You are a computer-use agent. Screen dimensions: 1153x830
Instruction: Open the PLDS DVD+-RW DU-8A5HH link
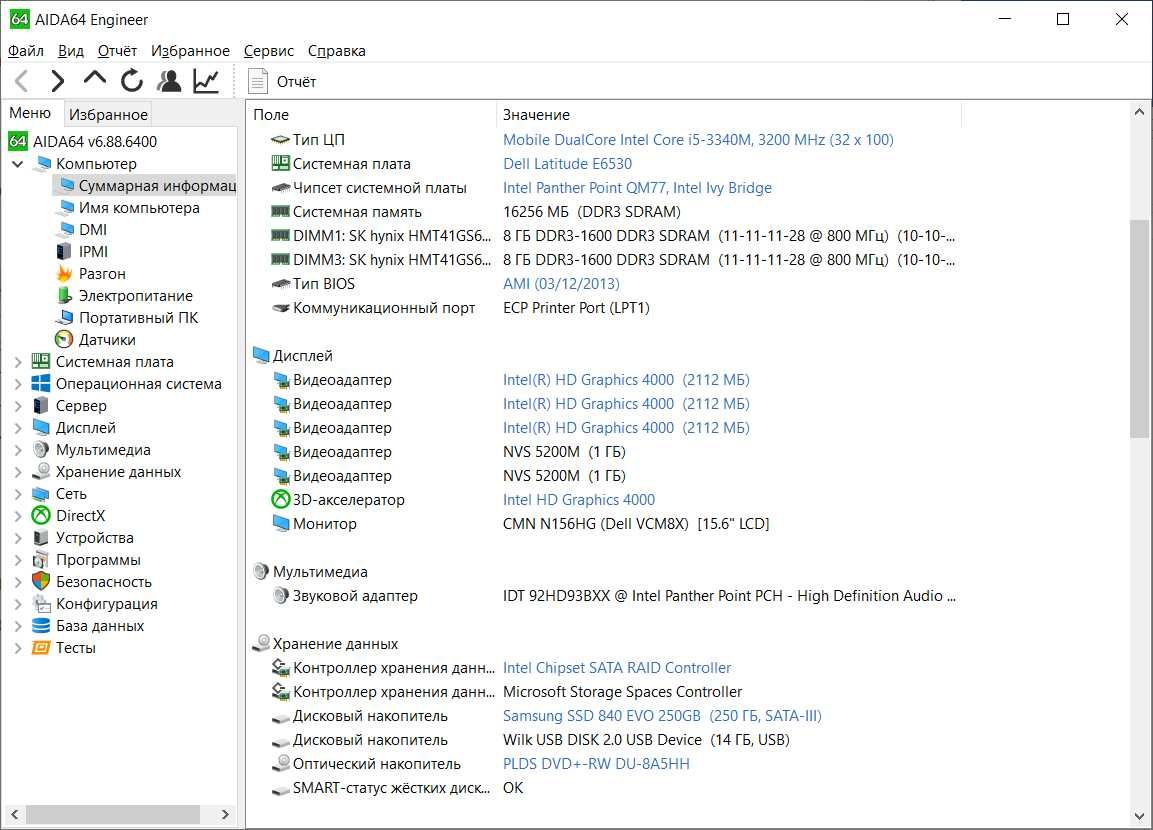[x=596, y=764]
